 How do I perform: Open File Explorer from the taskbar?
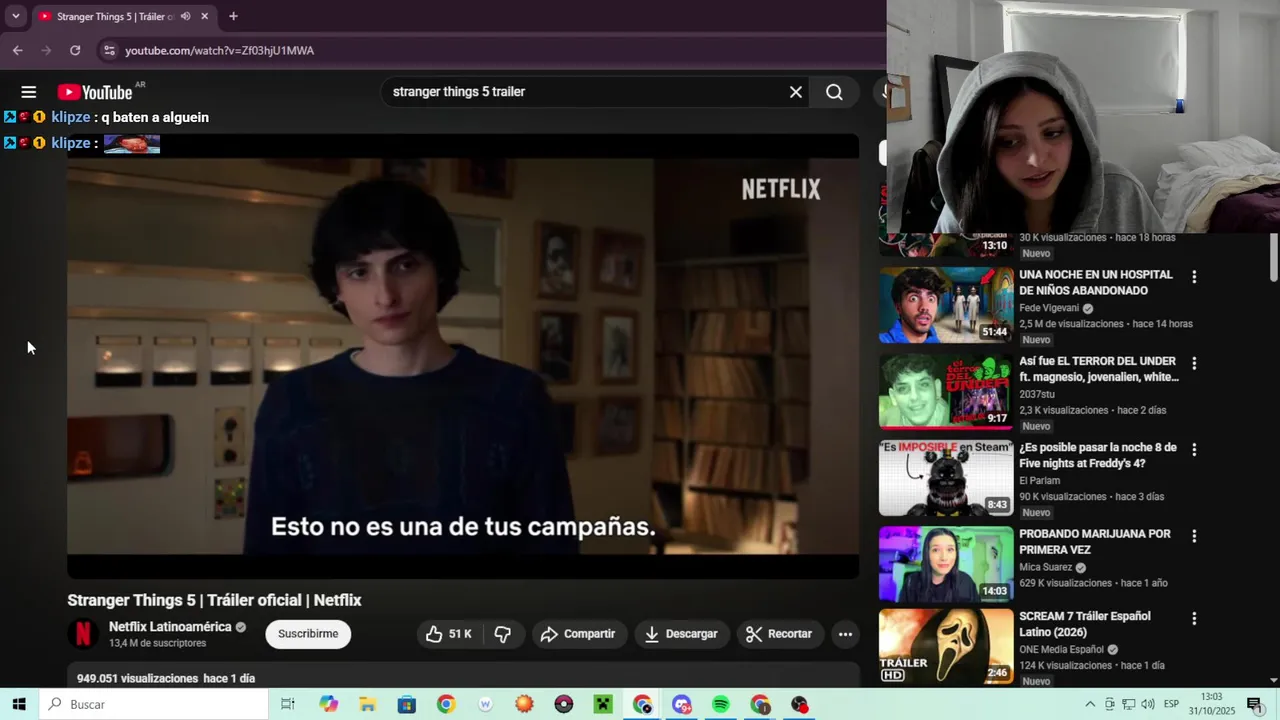367,704
